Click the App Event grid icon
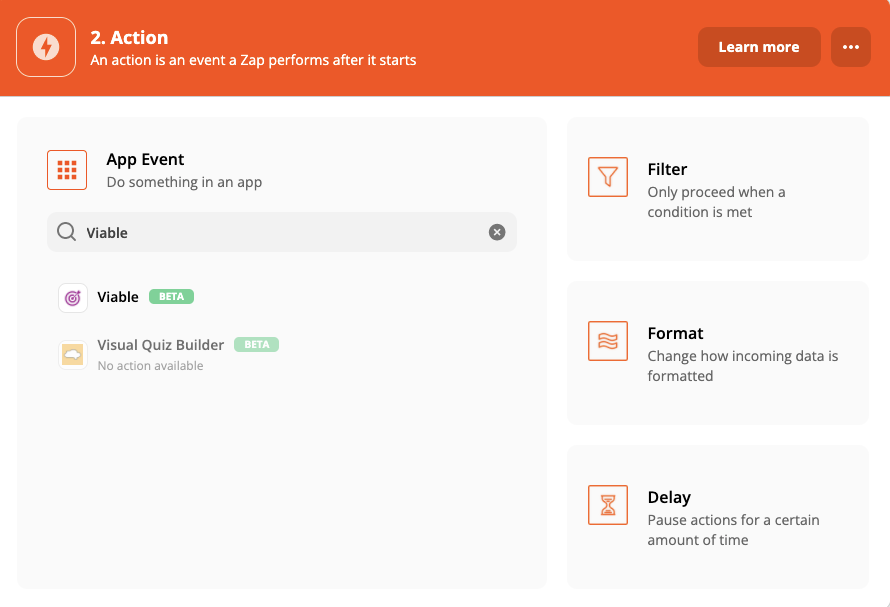 (x=67, y=170)
